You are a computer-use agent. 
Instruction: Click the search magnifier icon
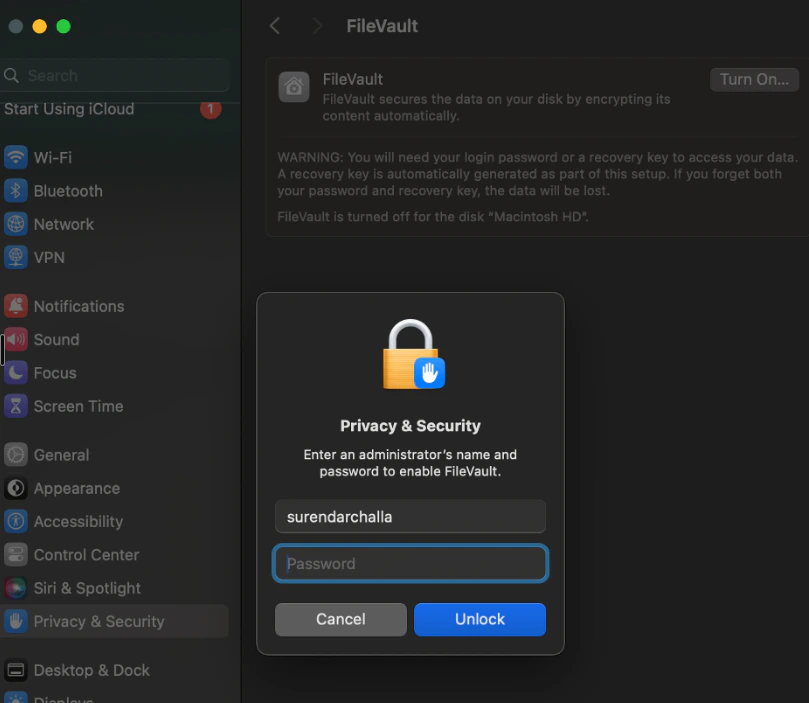(x=11, y=76)
